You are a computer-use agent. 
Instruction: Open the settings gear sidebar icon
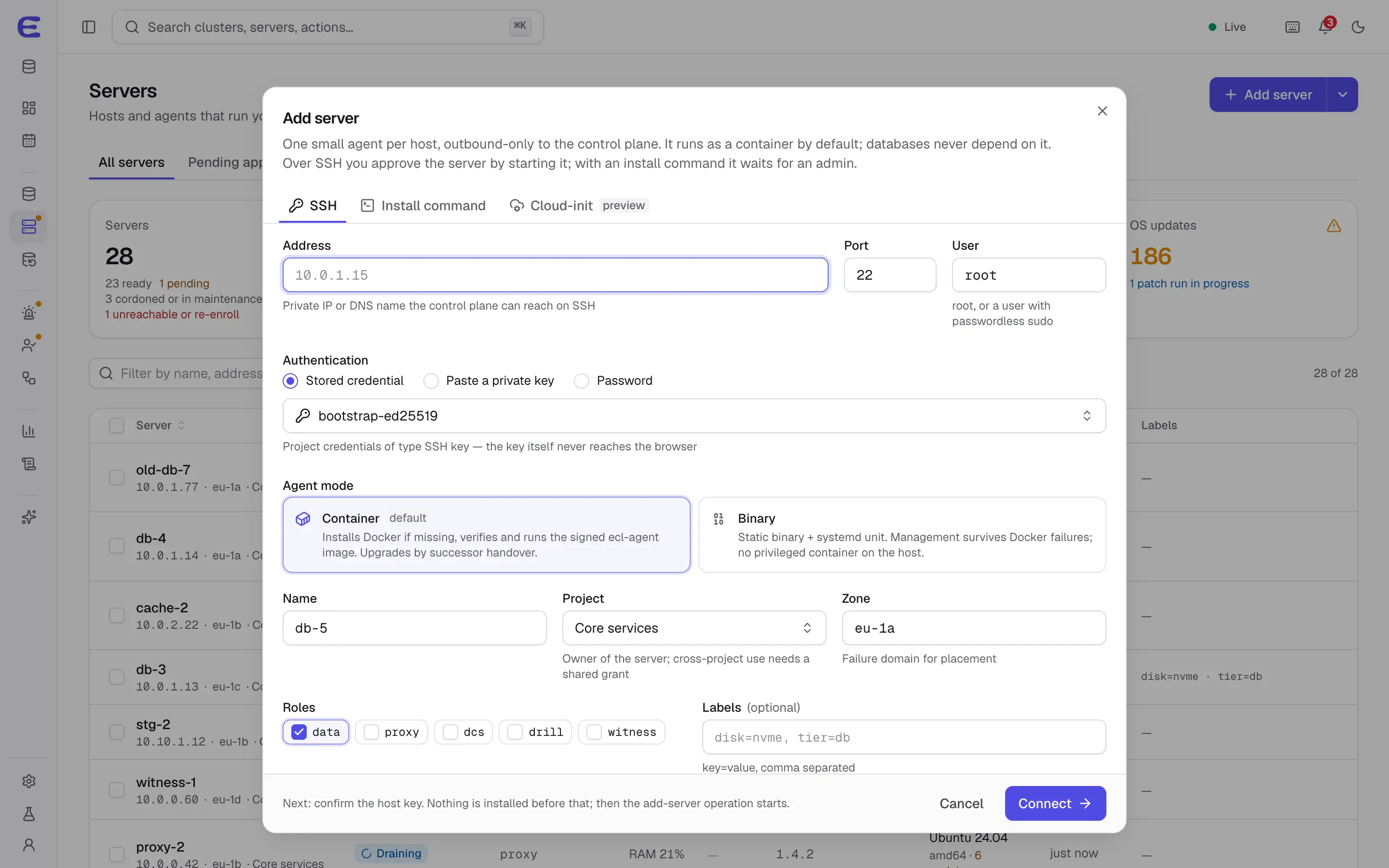pyautogui.click(x=29, y=781)
